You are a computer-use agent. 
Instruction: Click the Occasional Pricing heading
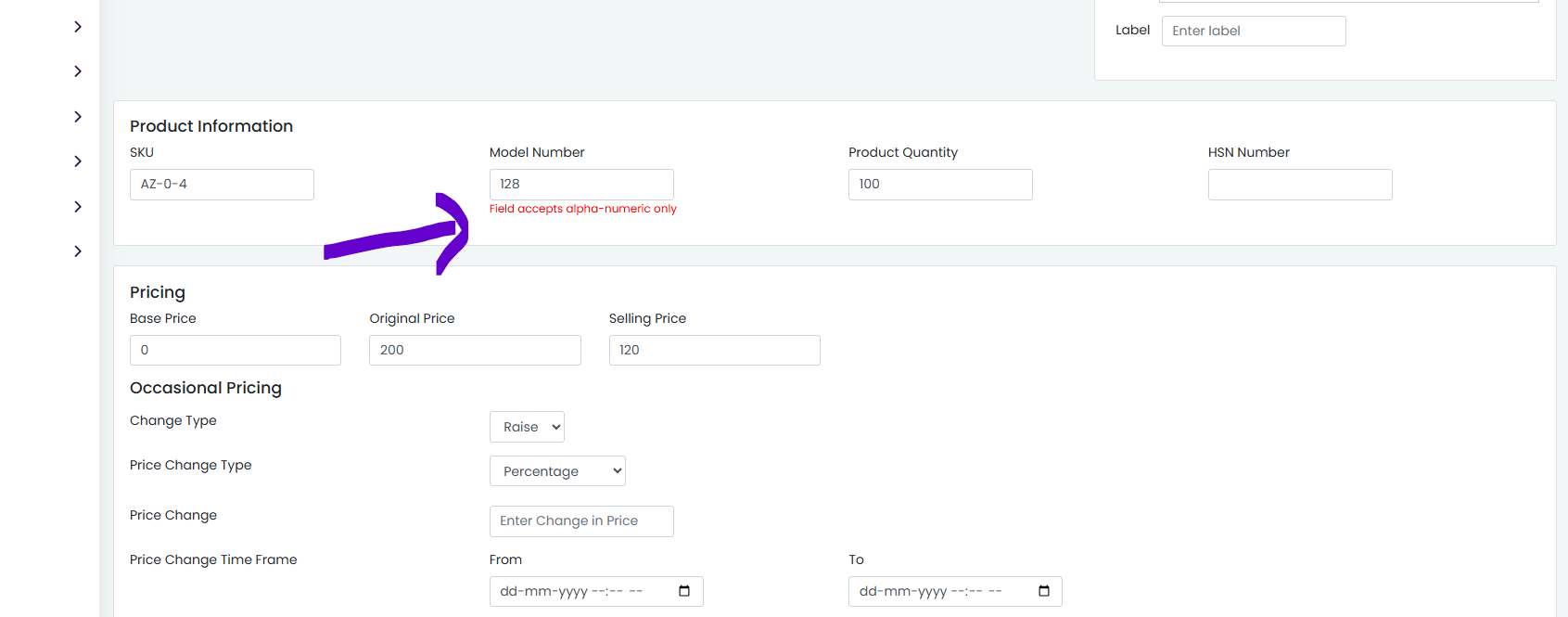point(206,388)
